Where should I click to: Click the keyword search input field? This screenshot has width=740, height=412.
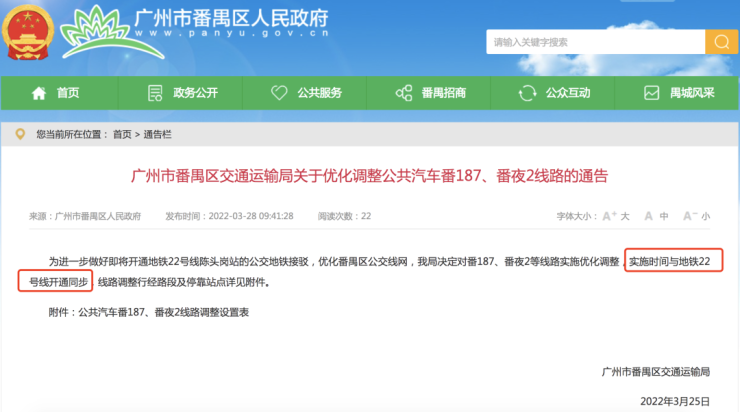coord(595,42)
